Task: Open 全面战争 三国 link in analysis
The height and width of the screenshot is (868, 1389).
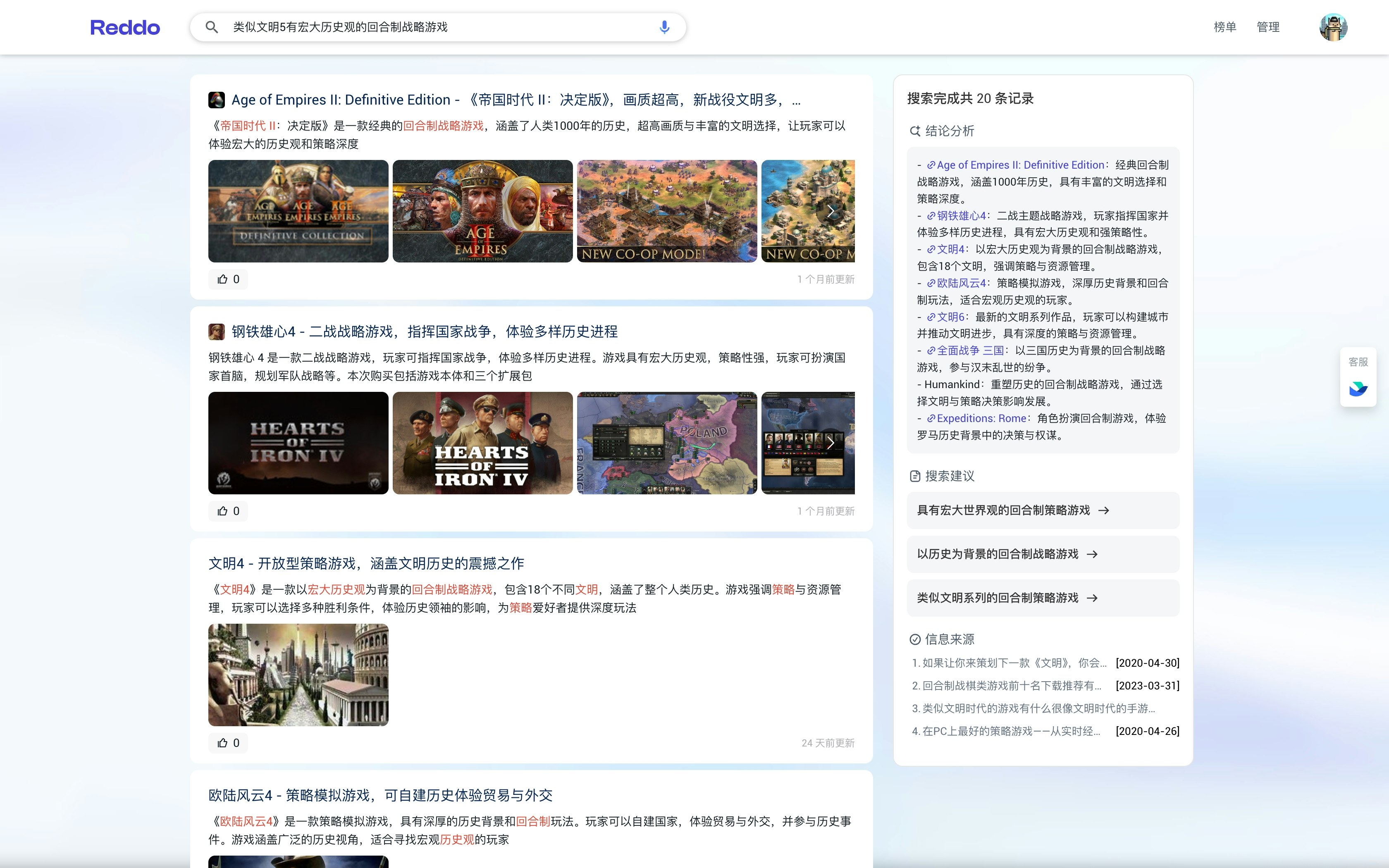Action: click(965, 351)
